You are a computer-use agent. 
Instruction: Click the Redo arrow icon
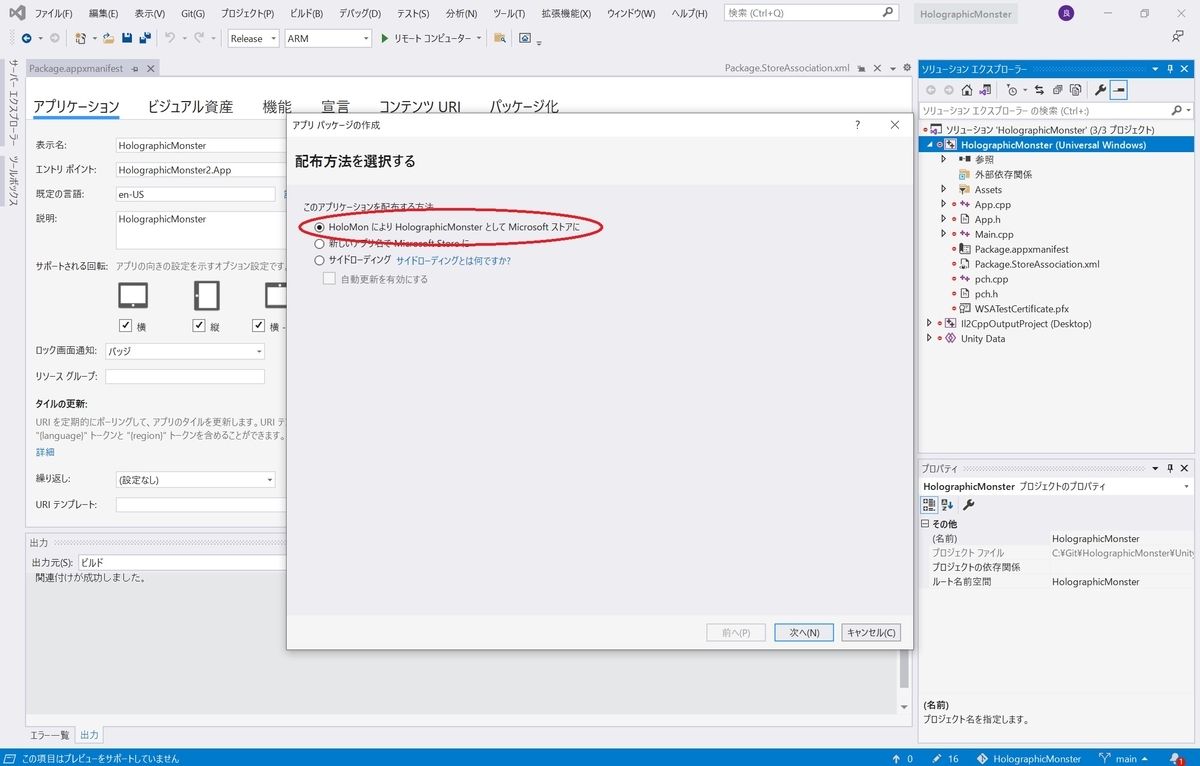(x=198, y=38)
